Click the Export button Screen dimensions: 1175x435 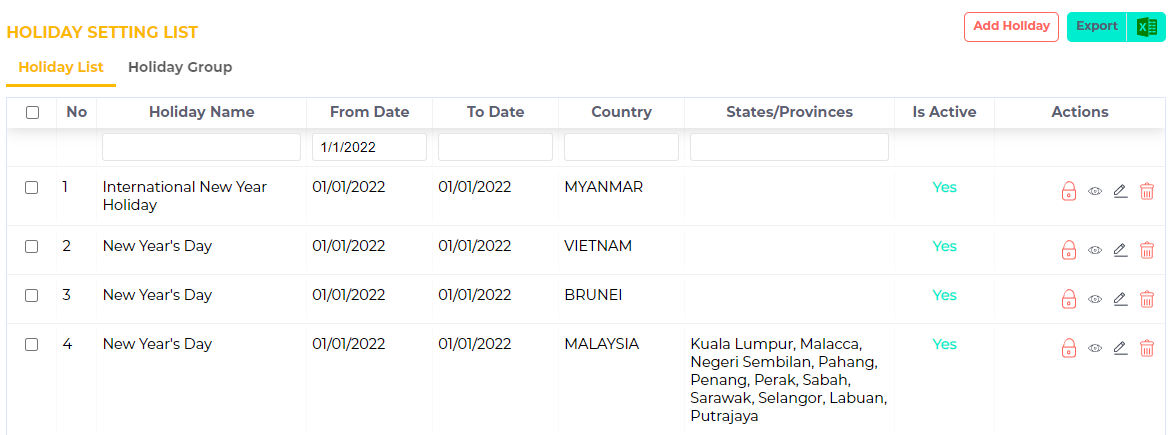click(1097, 27)
